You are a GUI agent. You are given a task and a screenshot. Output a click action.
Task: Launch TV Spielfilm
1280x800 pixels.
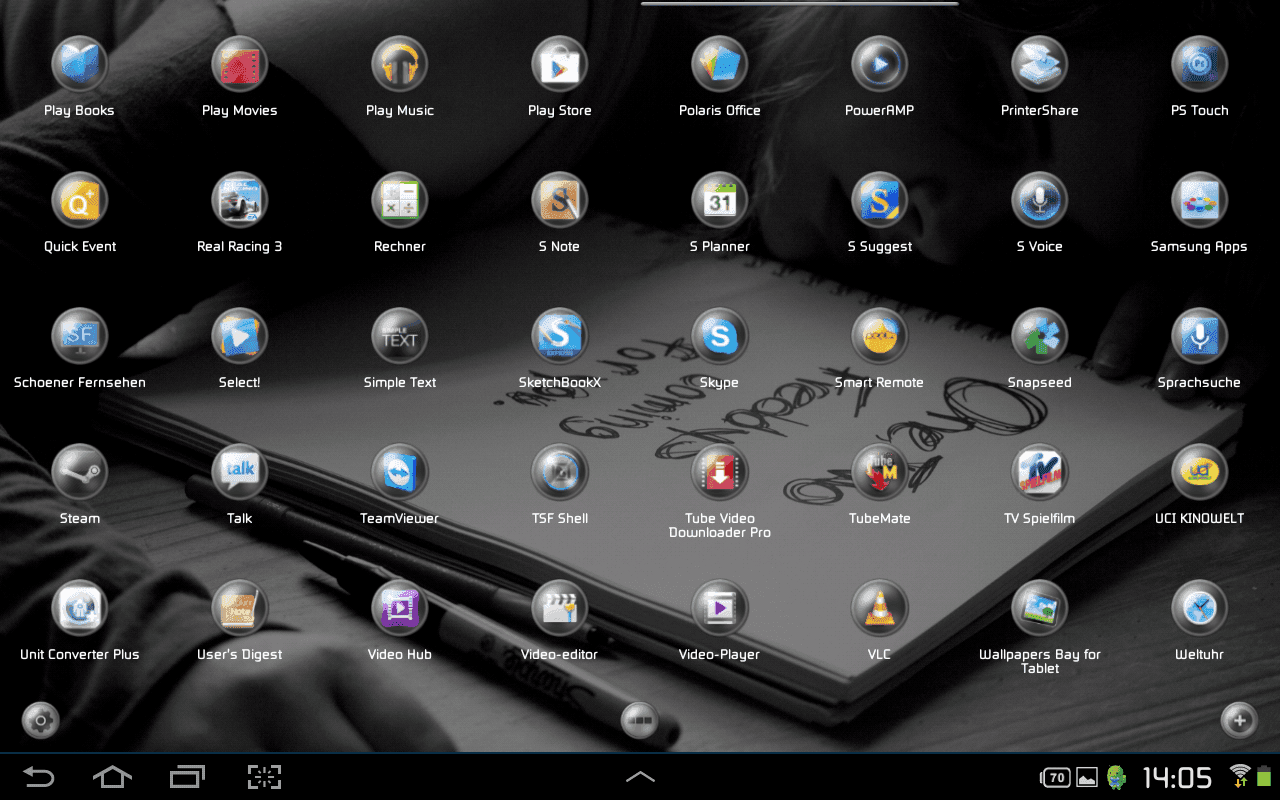coord(1040,473)
